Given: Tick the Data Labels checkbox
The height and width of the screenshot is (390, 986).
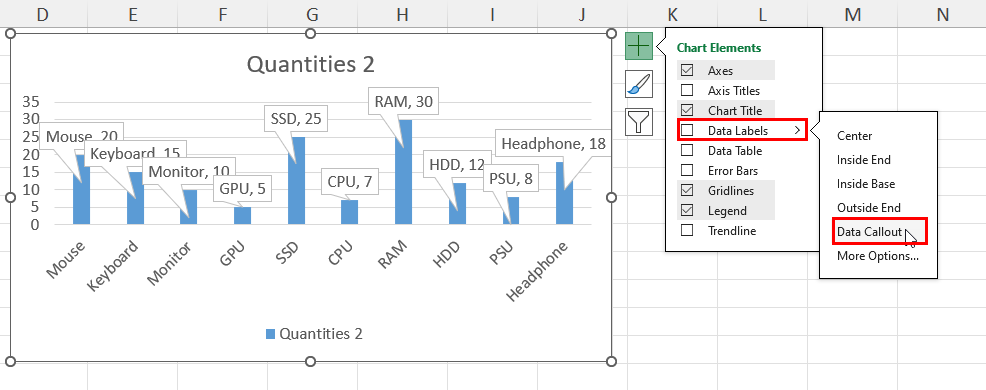Looking at the screenshot, I should (687, 131).
